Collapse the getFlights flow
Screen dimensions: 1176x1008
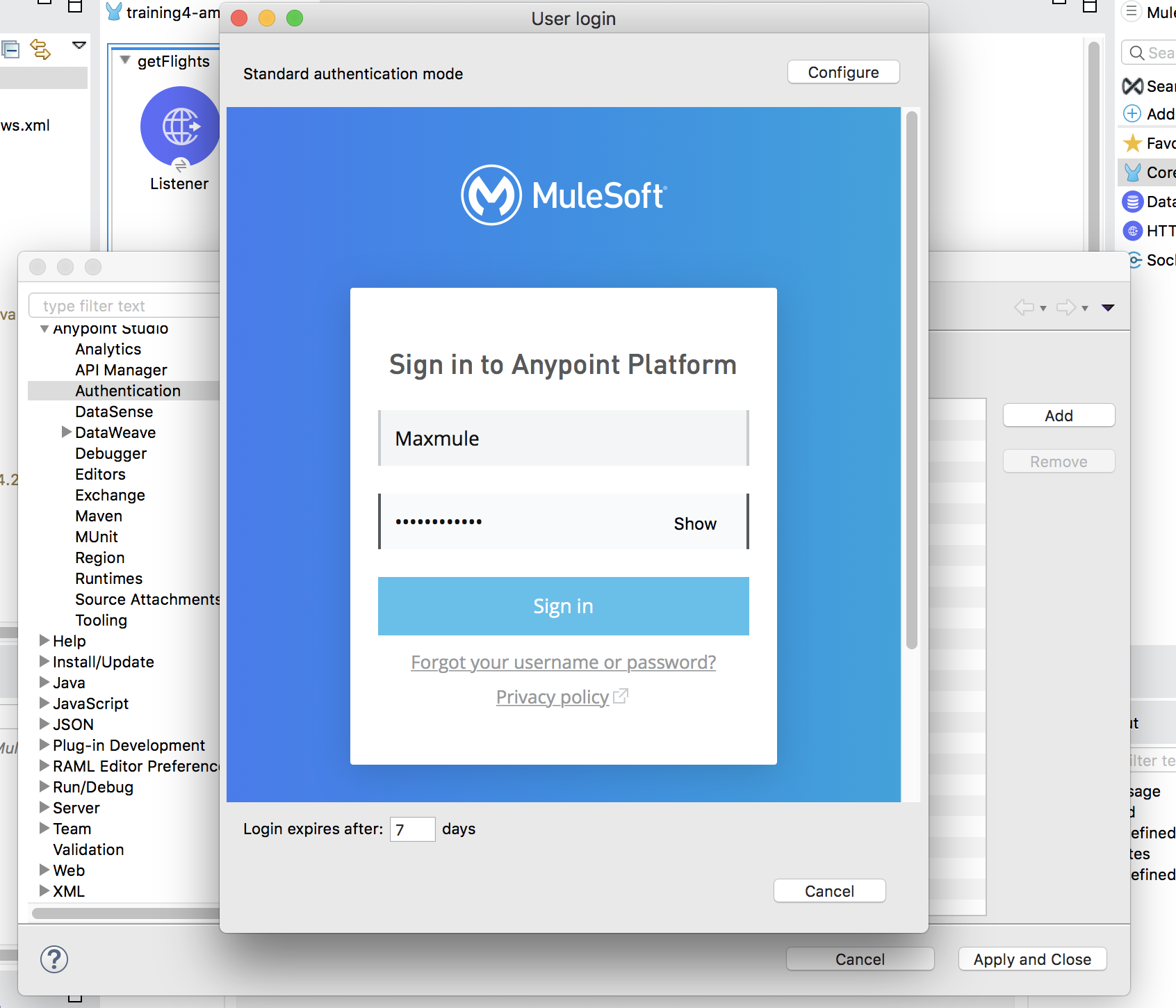[125, 60]
